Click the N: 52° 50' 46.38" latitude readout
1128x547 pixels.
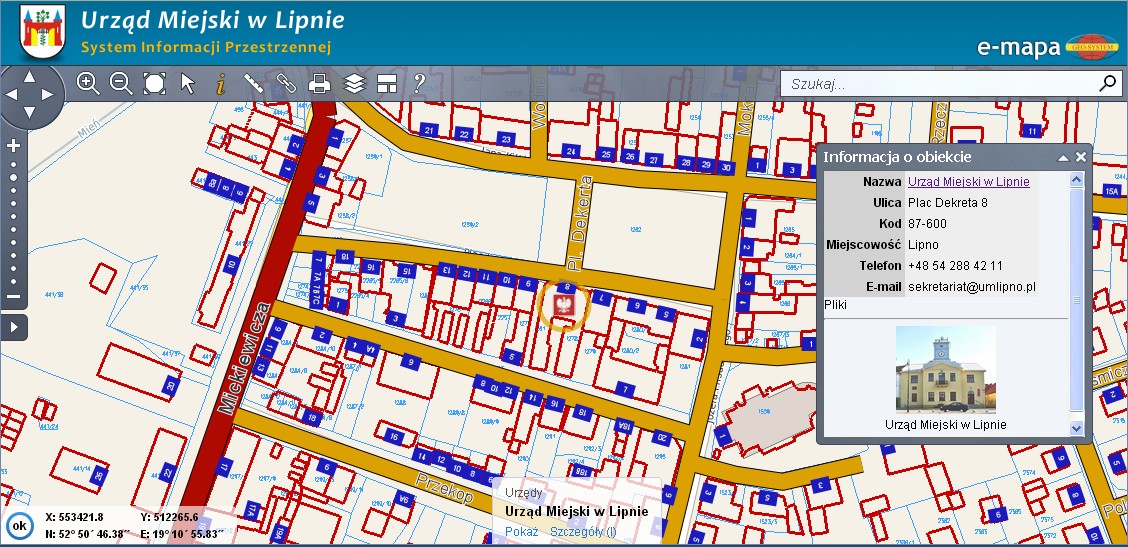pyautogui.click(x=87, y=533)
